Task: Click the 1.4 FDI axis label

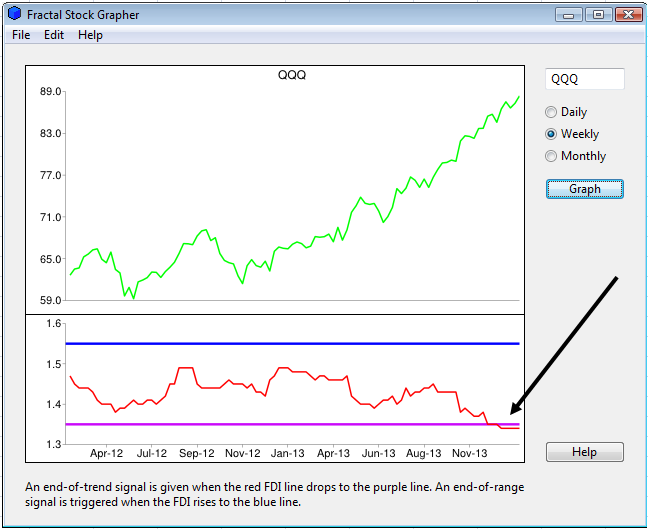Action: click(x=53, y=404)
